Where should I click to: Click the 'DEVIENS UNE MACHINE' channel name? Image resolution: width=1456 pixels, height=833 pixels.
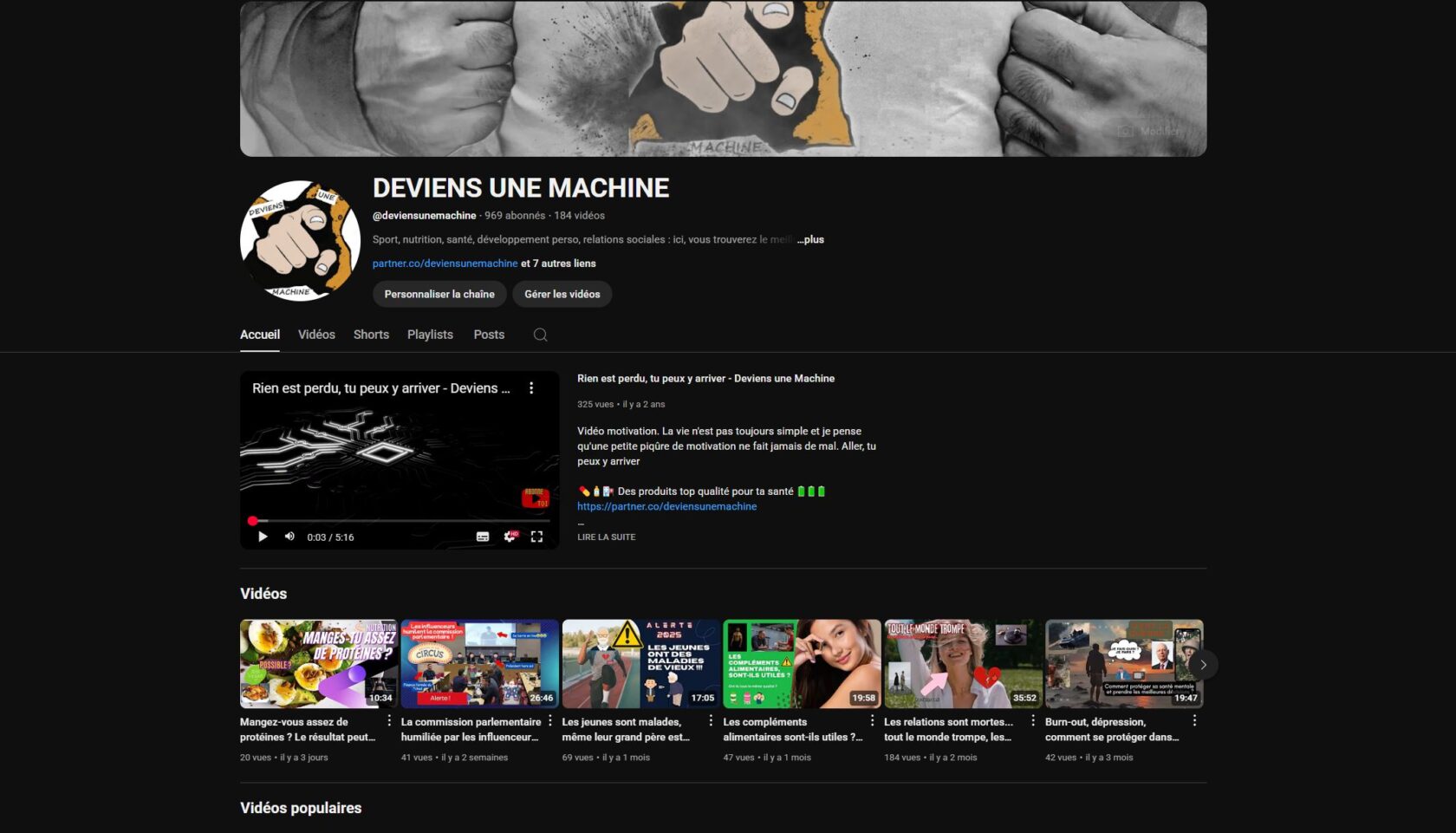[521, 188]
